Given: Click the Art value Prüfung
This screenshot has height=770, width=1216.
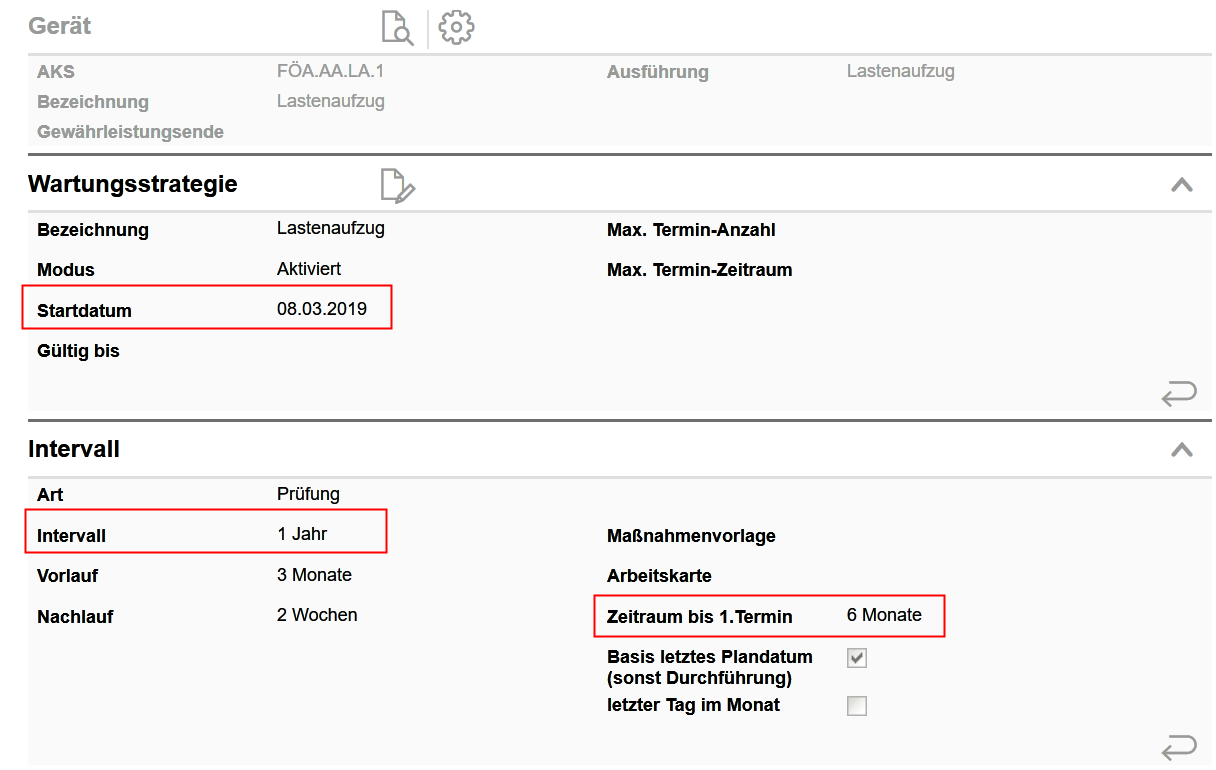Looking at the screenshot, I should (308, 494).
